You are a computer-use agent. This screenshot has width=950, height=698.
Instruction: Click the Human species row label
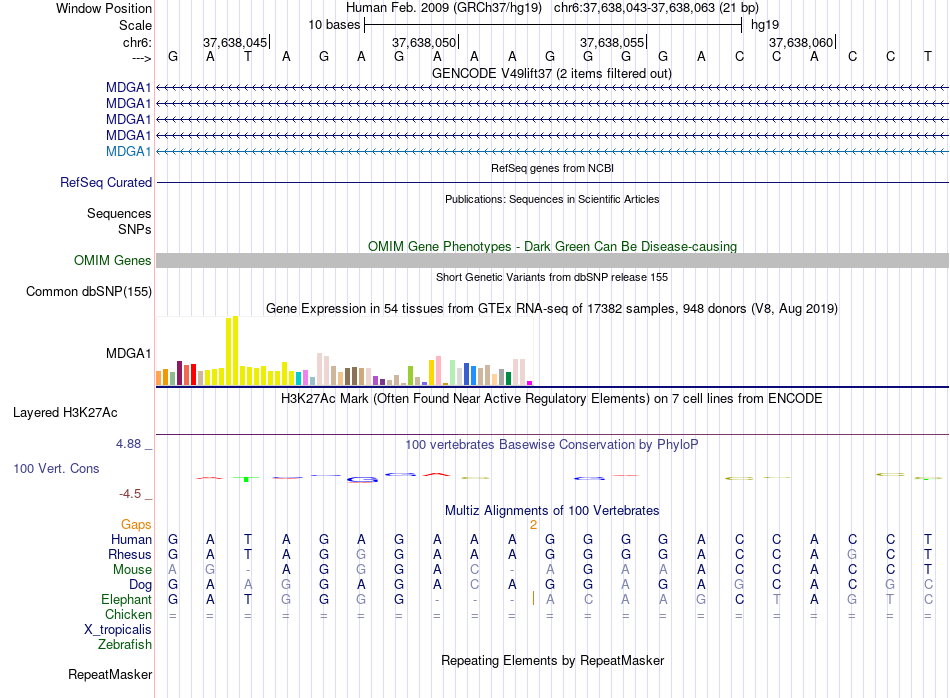[x=131, y=540]
